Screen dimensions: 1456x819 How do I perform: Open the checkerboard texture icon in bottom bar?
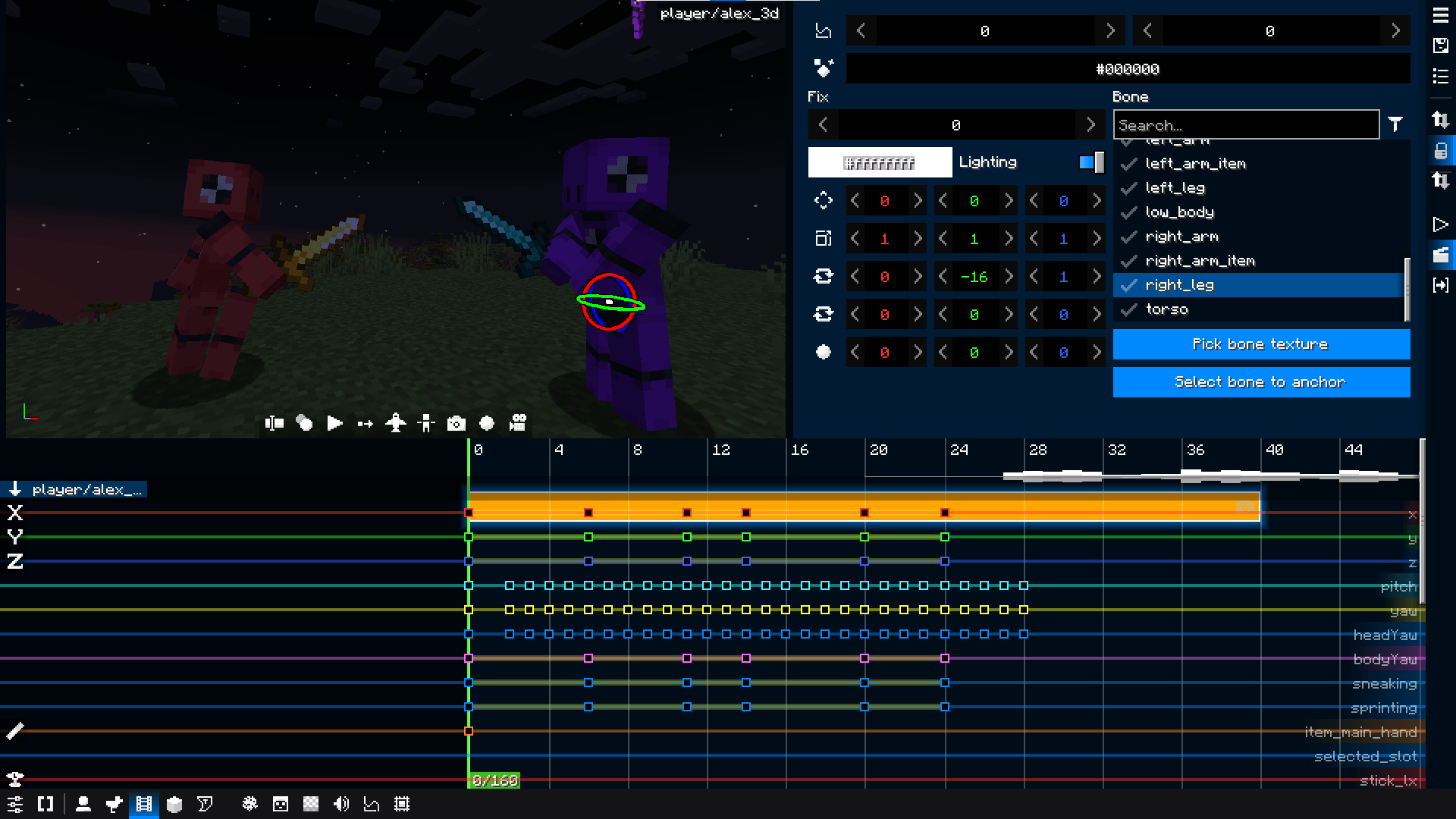pos(311,804)
